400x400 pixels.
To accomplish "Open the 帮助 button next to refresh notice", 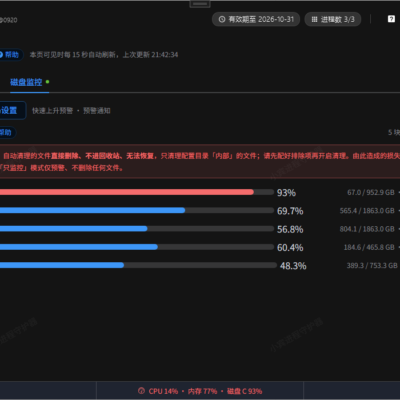I will tap(11, 55).
